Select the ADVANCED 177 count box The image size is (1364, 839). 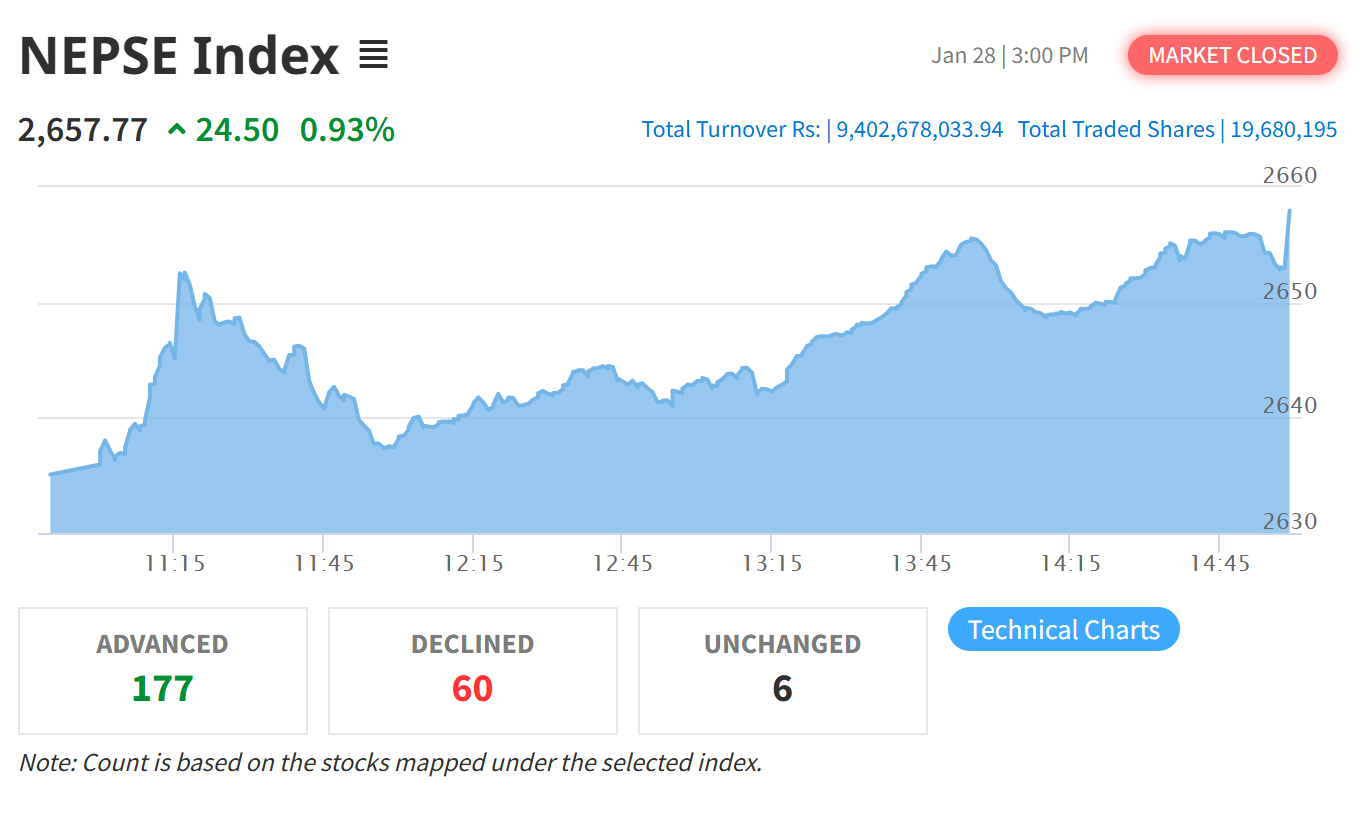(x=163, y=671)
